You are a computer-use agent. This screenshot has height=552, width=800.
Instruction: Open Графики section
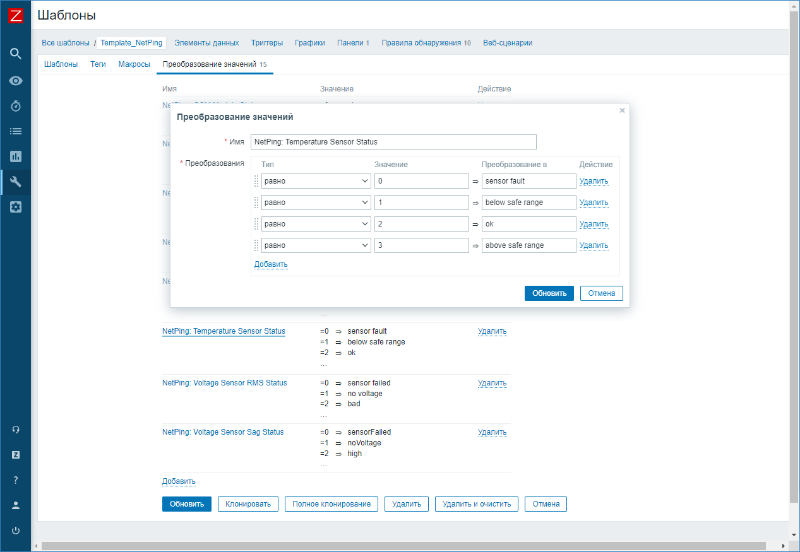click(x=310, y=43)
